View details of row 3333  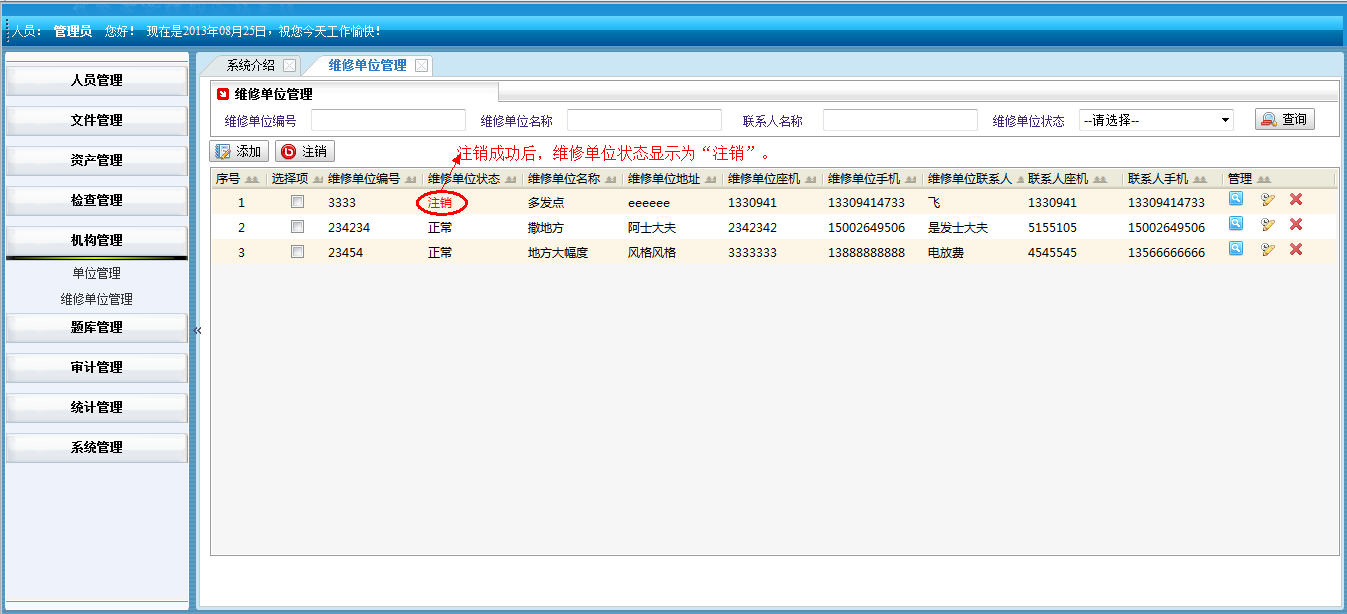(1236, 199)
